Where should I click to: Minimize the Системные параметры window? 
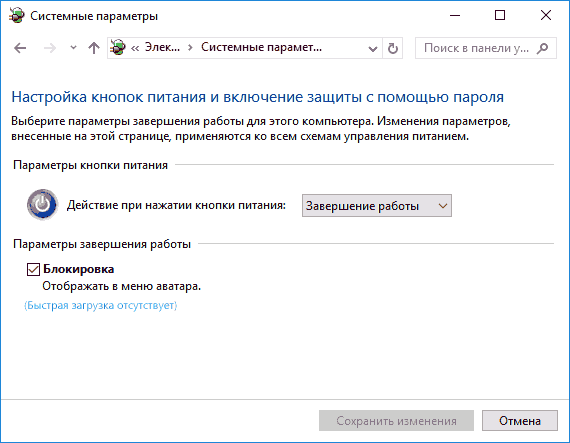tap(455, 15)
